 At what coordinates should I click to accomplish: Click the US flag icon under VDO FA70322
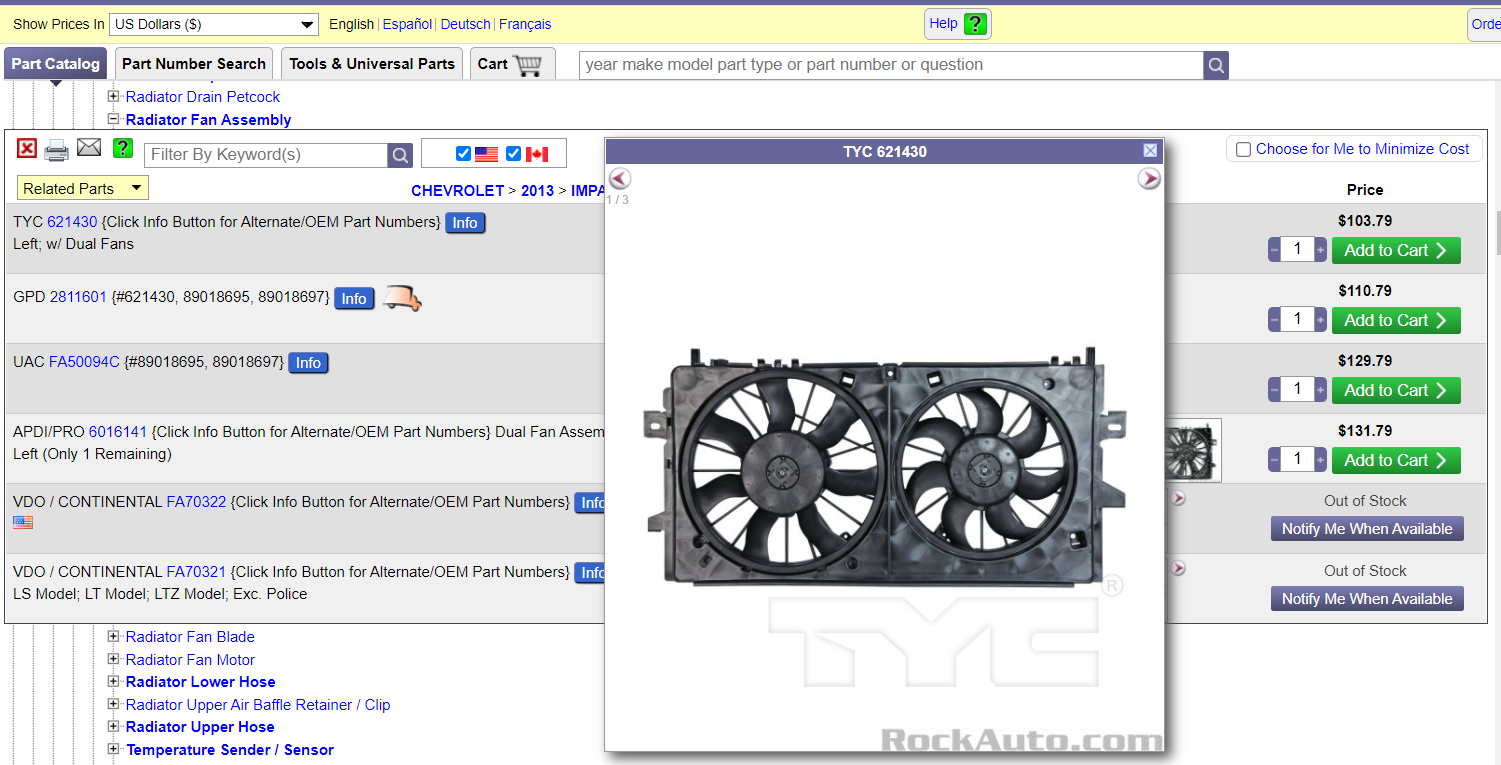(23, 523)
